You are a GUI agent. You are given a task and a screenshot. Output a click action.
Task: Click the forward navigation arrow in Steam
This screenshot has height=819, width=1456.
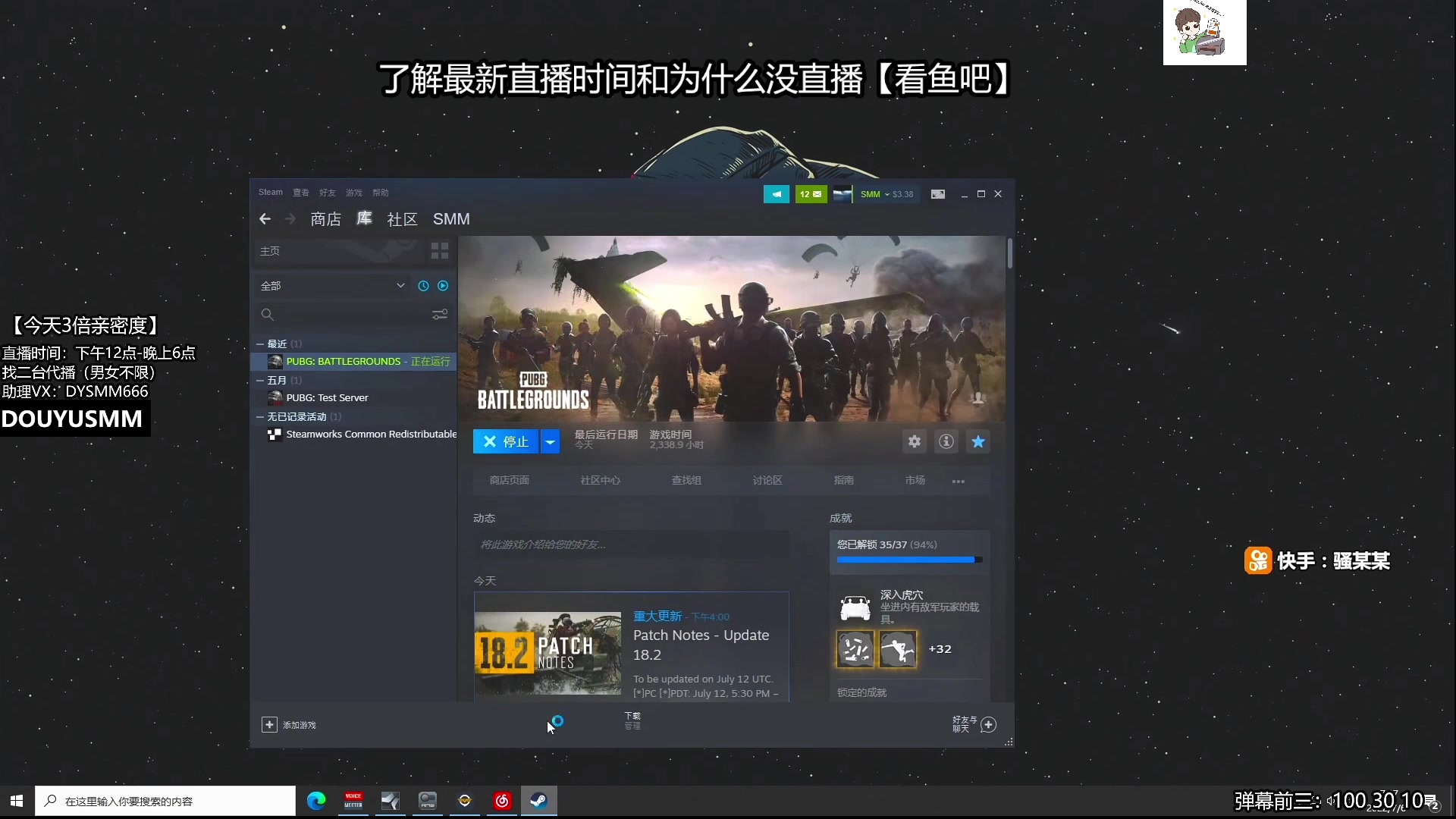pos(290,219)
